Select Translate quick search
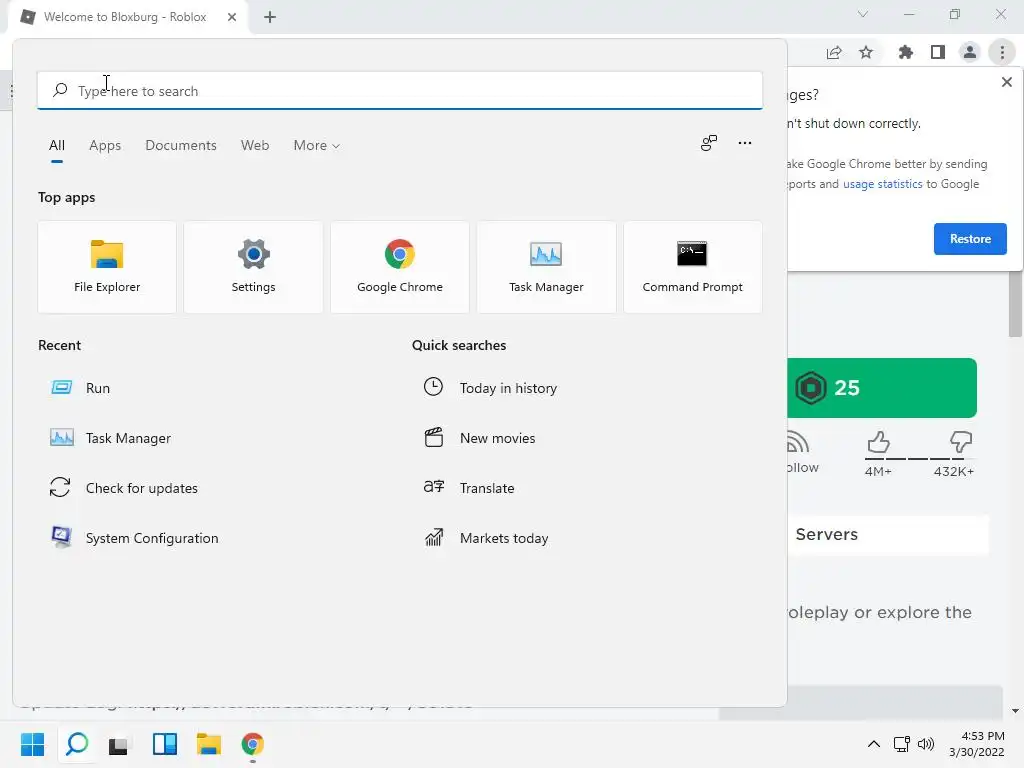Screen dimensions: 1024x768 click(x=469, y=488)
